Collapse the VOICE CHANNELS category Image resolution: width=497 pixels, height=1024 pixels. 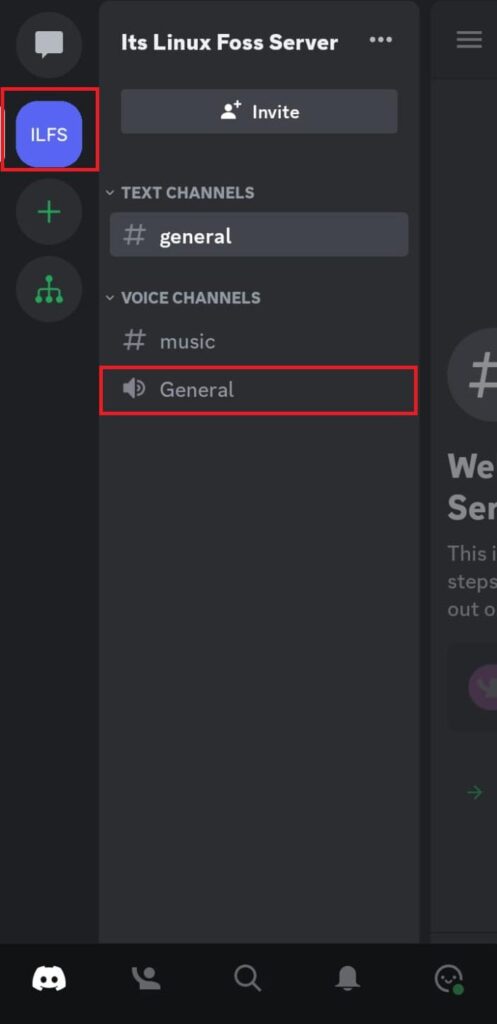(183, 298)
